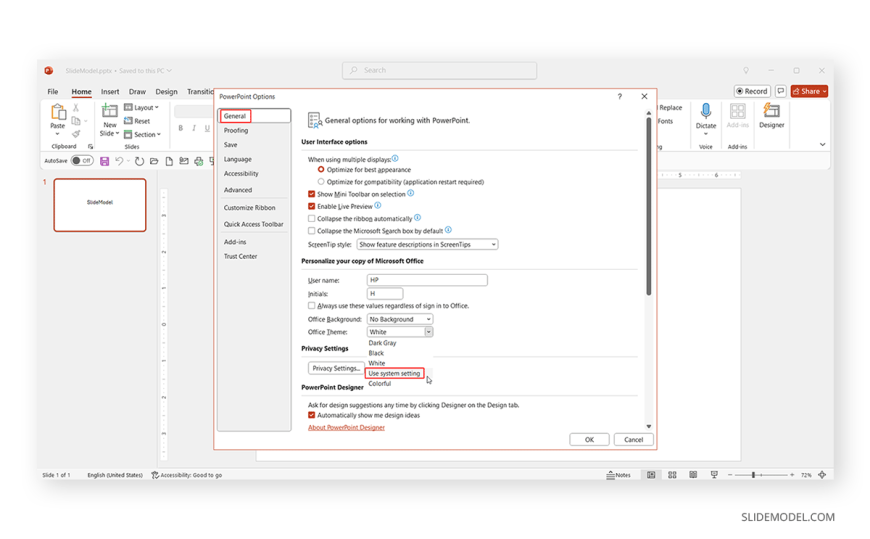
Task: Click the purple Save icon in Quick Access
Action: pos(104,162)
